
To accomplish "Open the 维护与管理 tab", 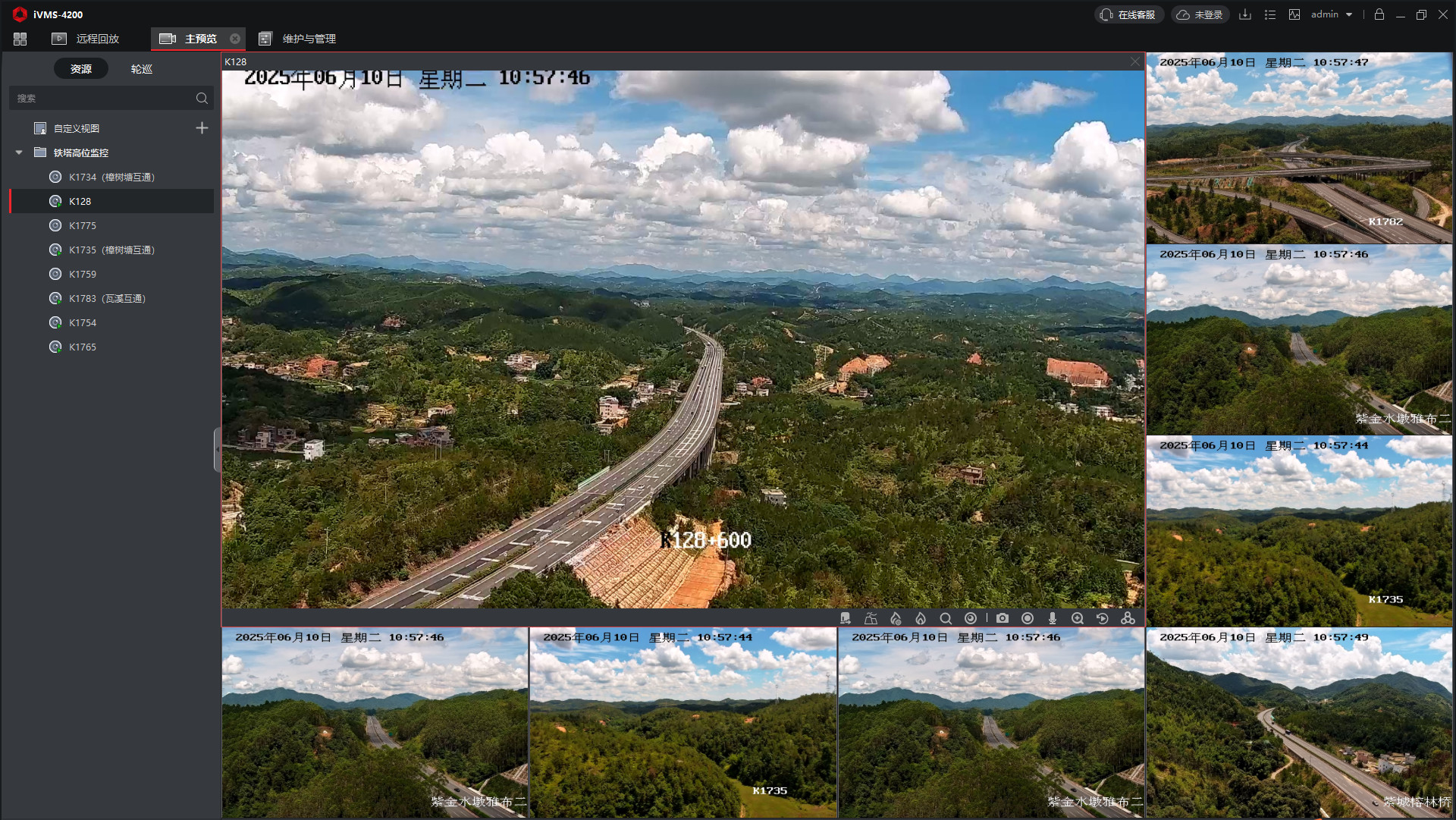I will tap(297, 39).
